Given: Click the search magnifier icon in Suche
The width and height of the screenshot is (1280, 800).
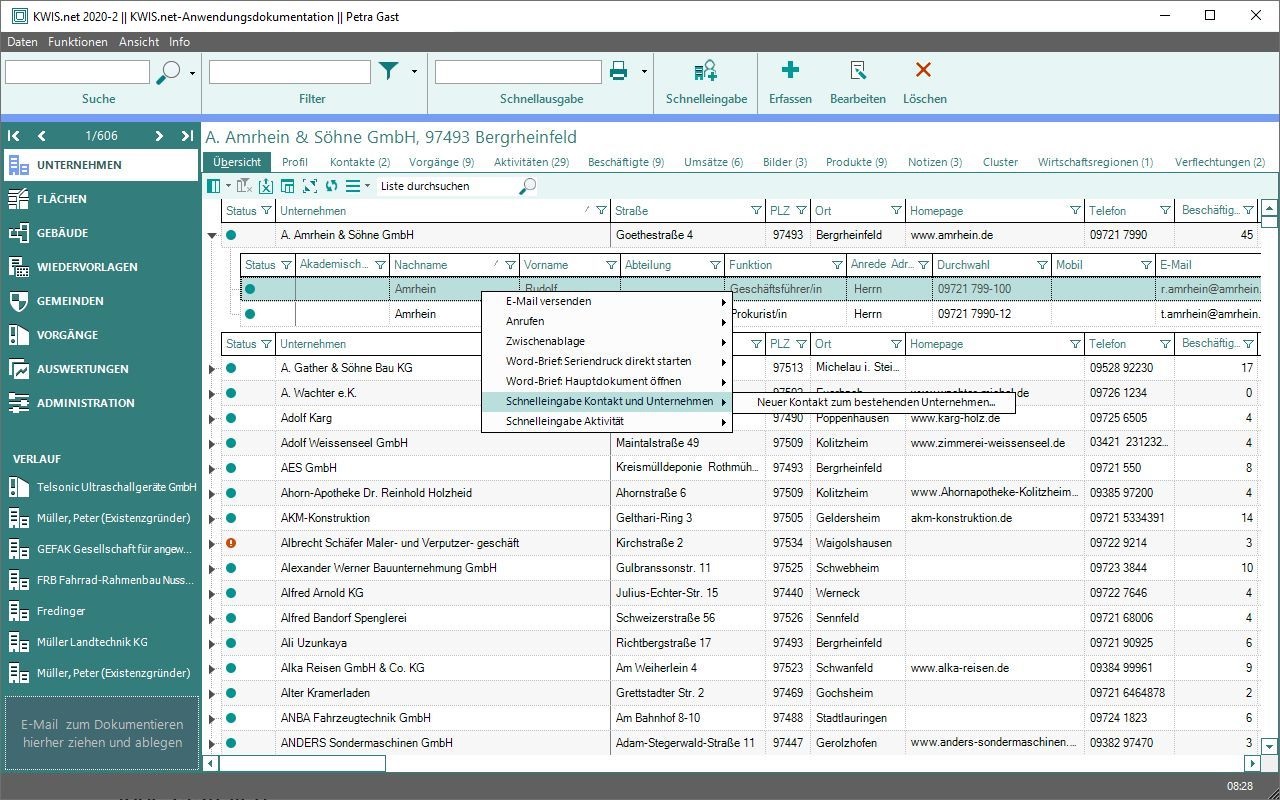Looking at the screenshot, I should click(x=170, y=72).
